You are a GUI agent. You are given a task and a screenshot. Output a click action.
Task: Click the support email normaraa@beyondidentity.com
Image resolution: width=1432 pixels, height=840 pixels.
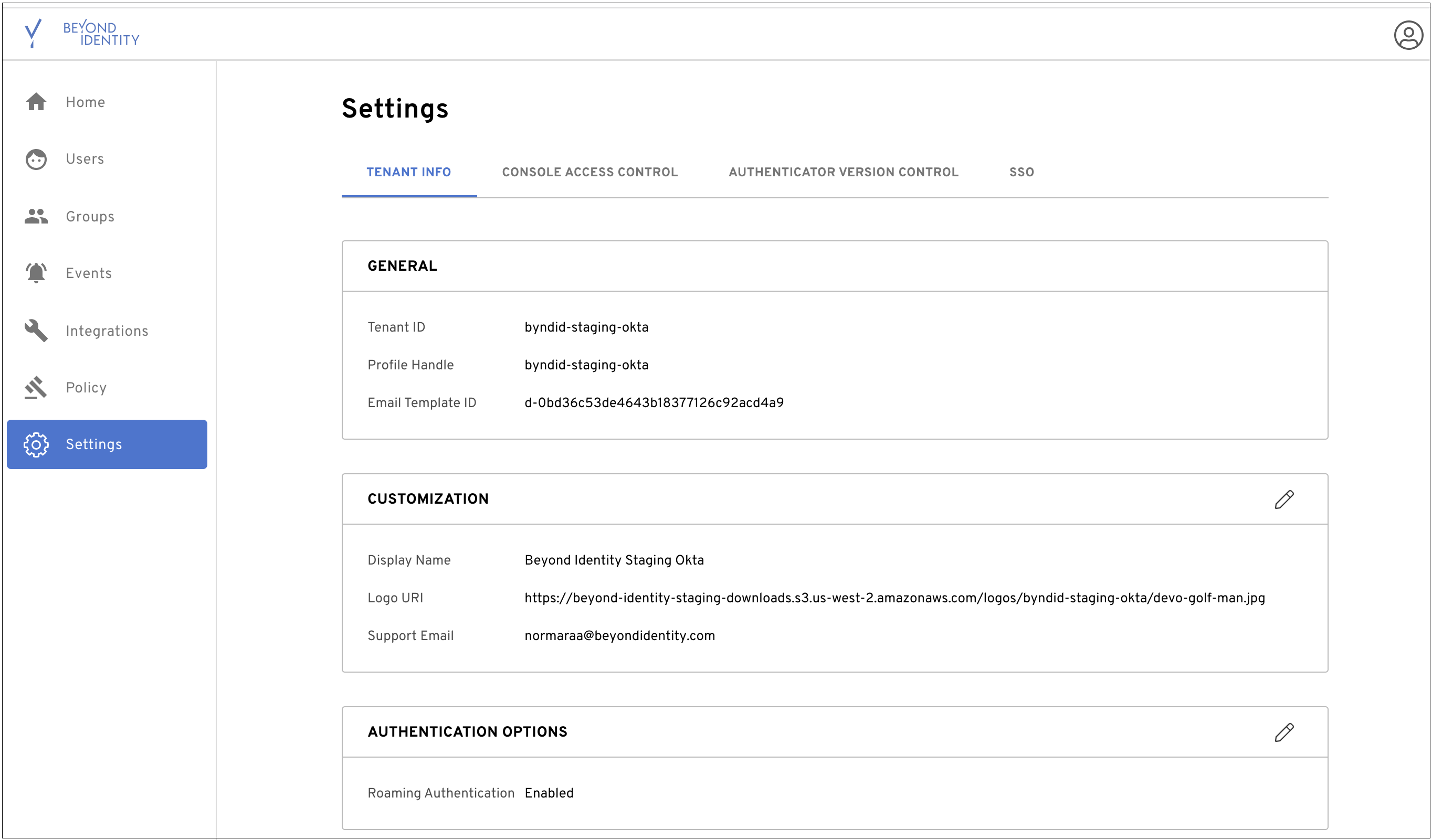pos(619,636)
